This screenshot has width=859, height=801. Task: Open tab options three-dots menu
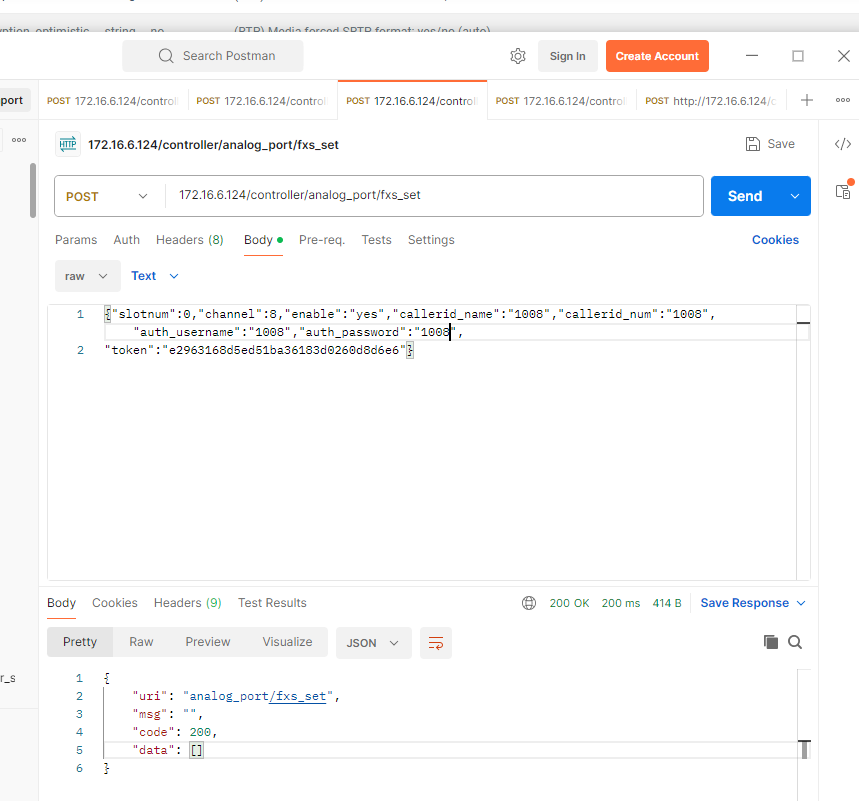pos(843,100)
